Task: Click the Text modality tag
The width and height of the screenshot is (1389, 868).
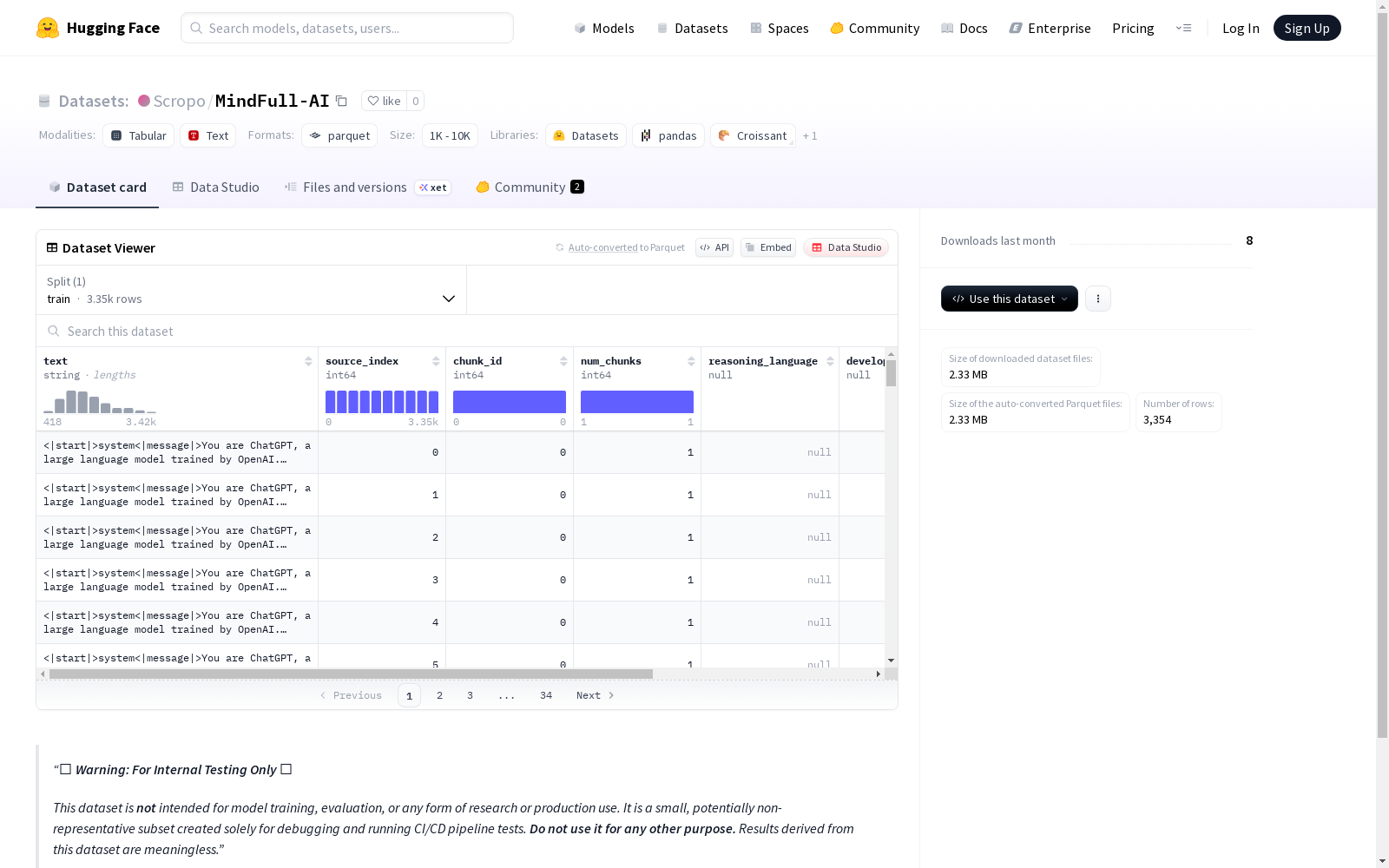Action: pyautogui.click(x=208, y=135)
